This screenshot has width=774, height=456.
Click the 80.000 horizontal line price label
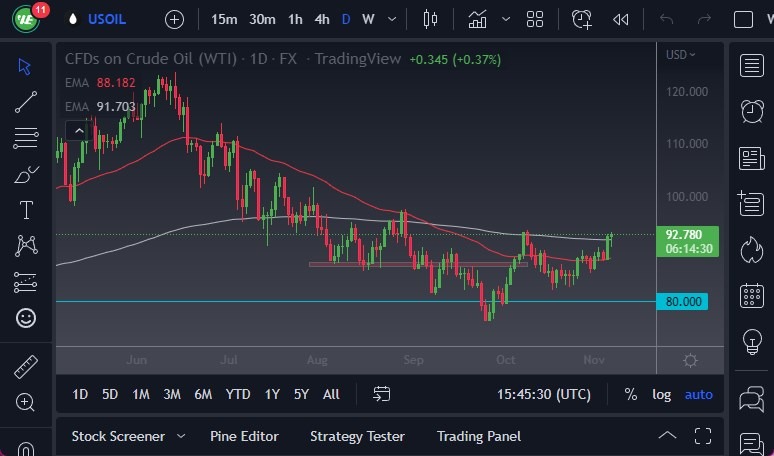click(682, 301)
